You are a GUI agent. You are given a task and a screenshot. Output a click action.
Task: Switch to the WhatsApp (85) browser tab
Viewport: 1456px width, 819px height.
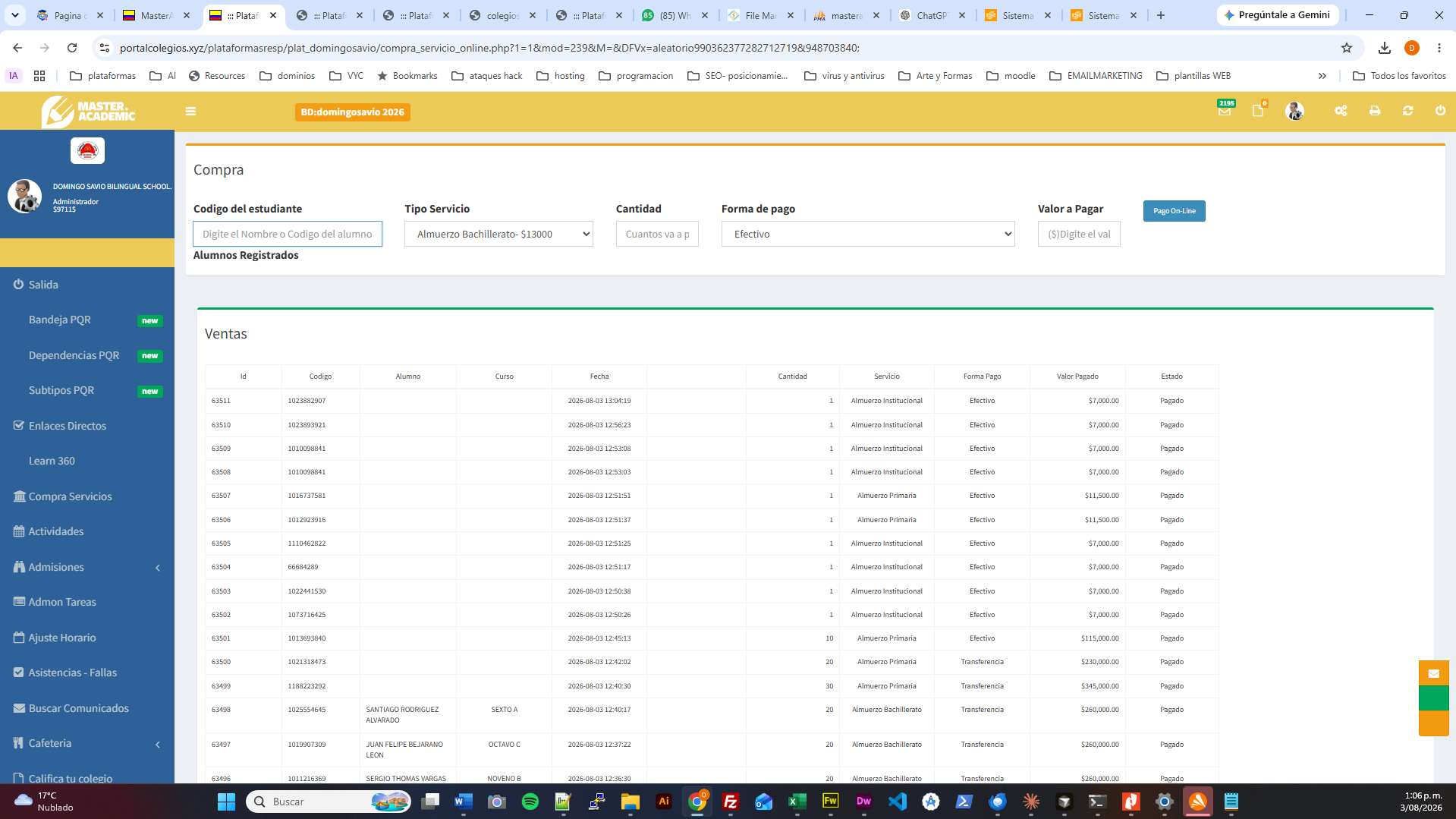(x=675, y=15)
